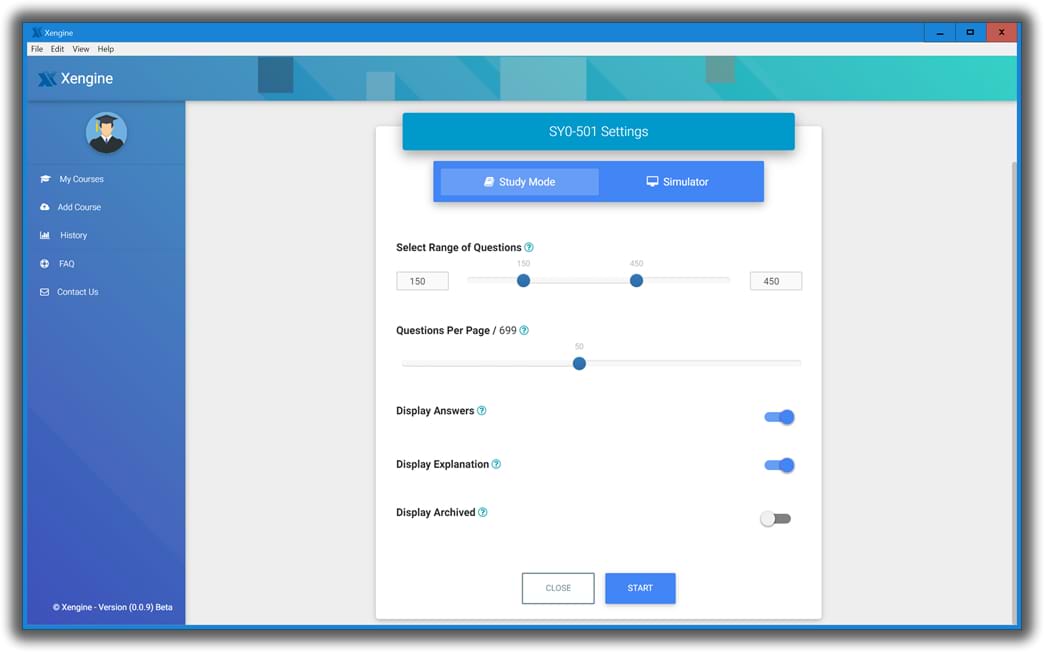Close the Xengine window
This screenshot has width=1044, height=652.
pyautogui.click(x=1001, y=33)
